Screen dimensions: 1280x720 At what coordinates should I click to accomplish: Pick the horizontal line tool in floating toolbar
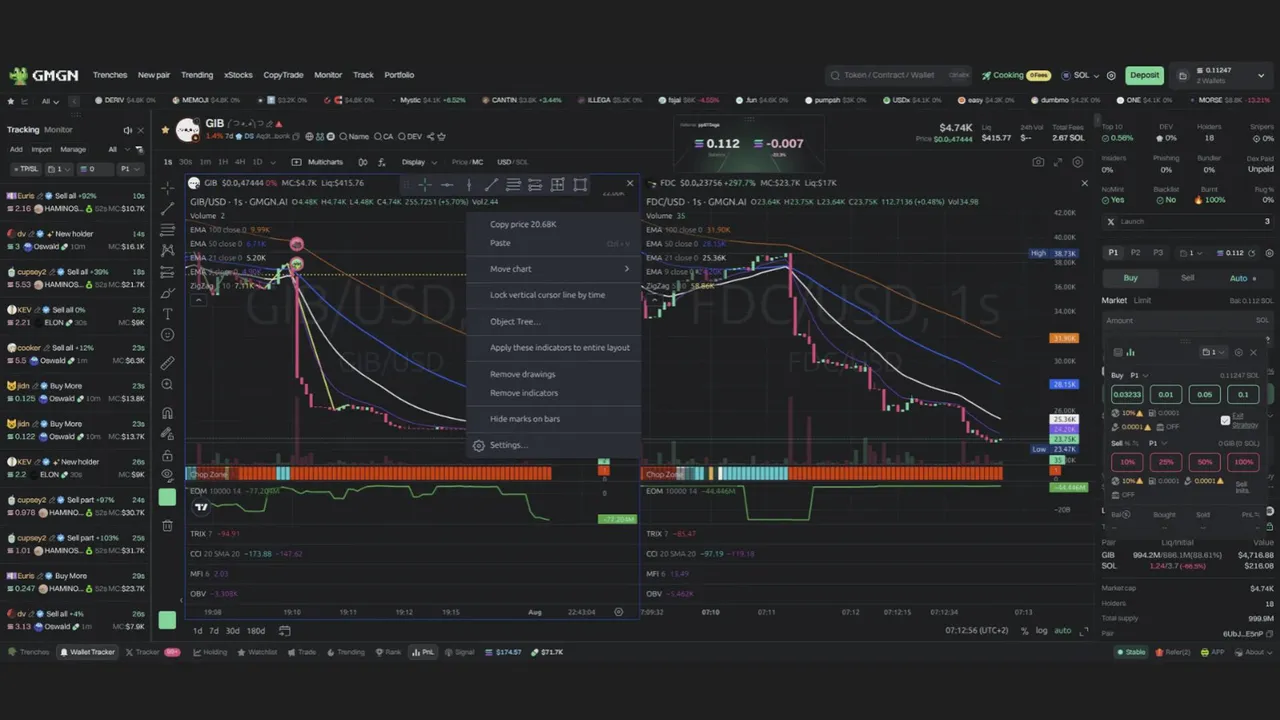[x=447, y=184]
